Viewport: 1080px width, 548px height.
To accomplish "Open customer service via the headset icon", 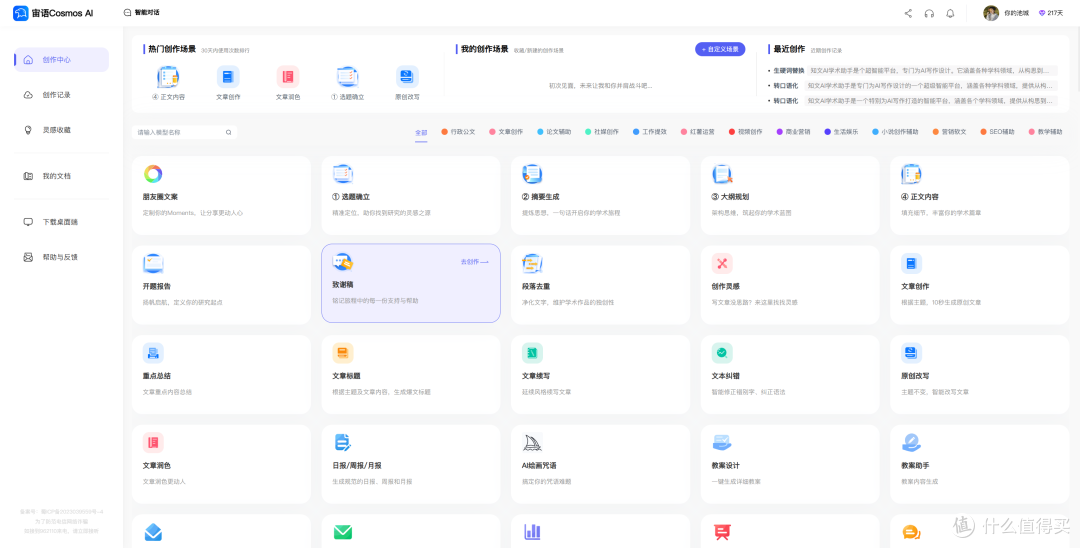I will (x=929, y=13).
